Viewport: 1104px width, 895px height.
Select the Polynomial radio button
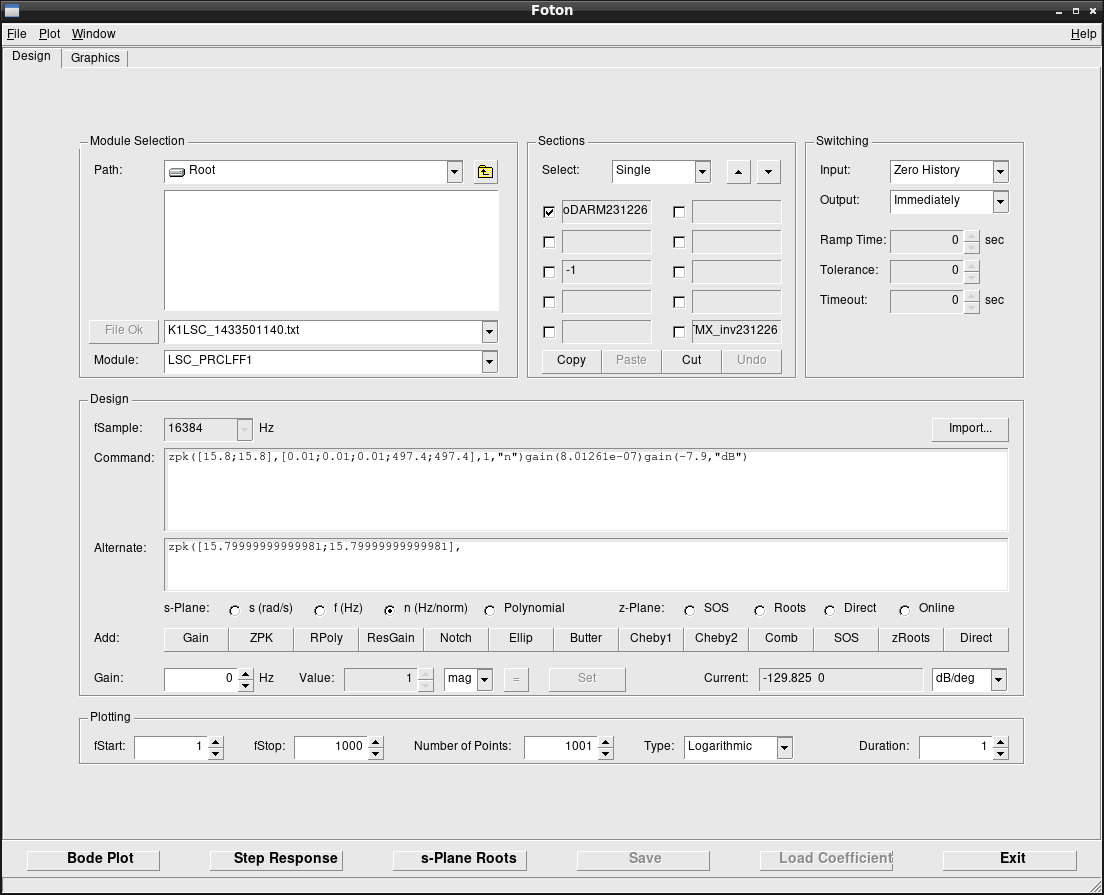(x=489, y=610)
